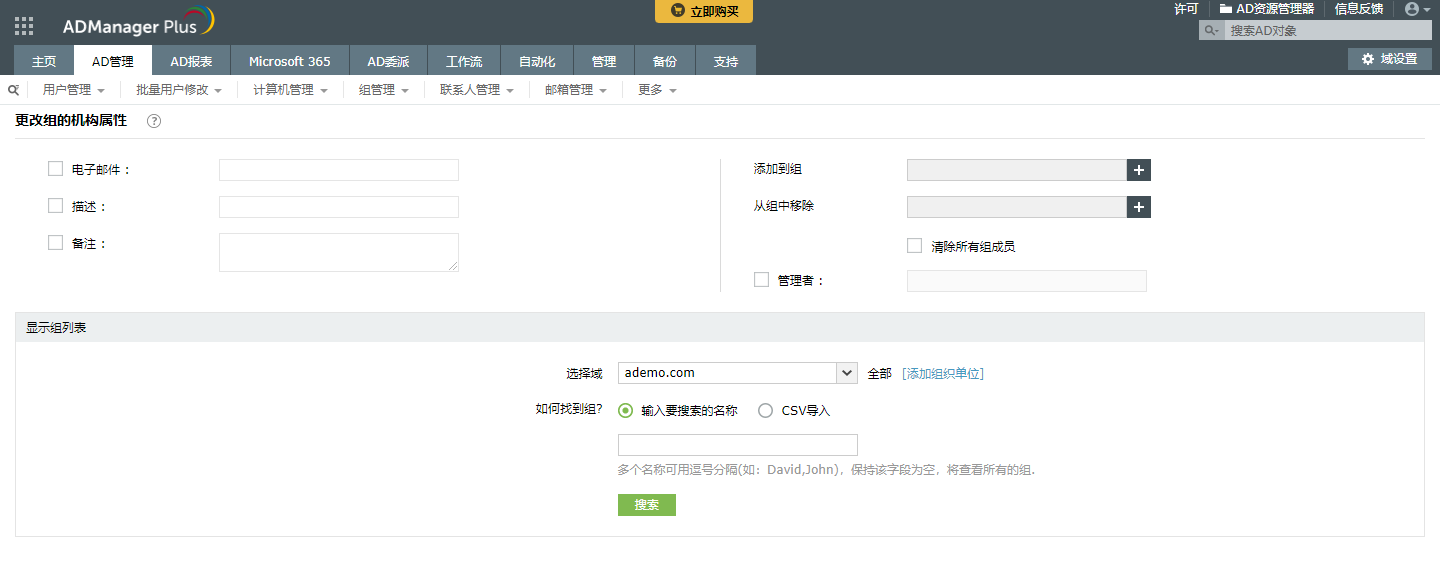1440x582 pixels.
Task: Click the user account avatar icon
Action: tap(1412, 9)
